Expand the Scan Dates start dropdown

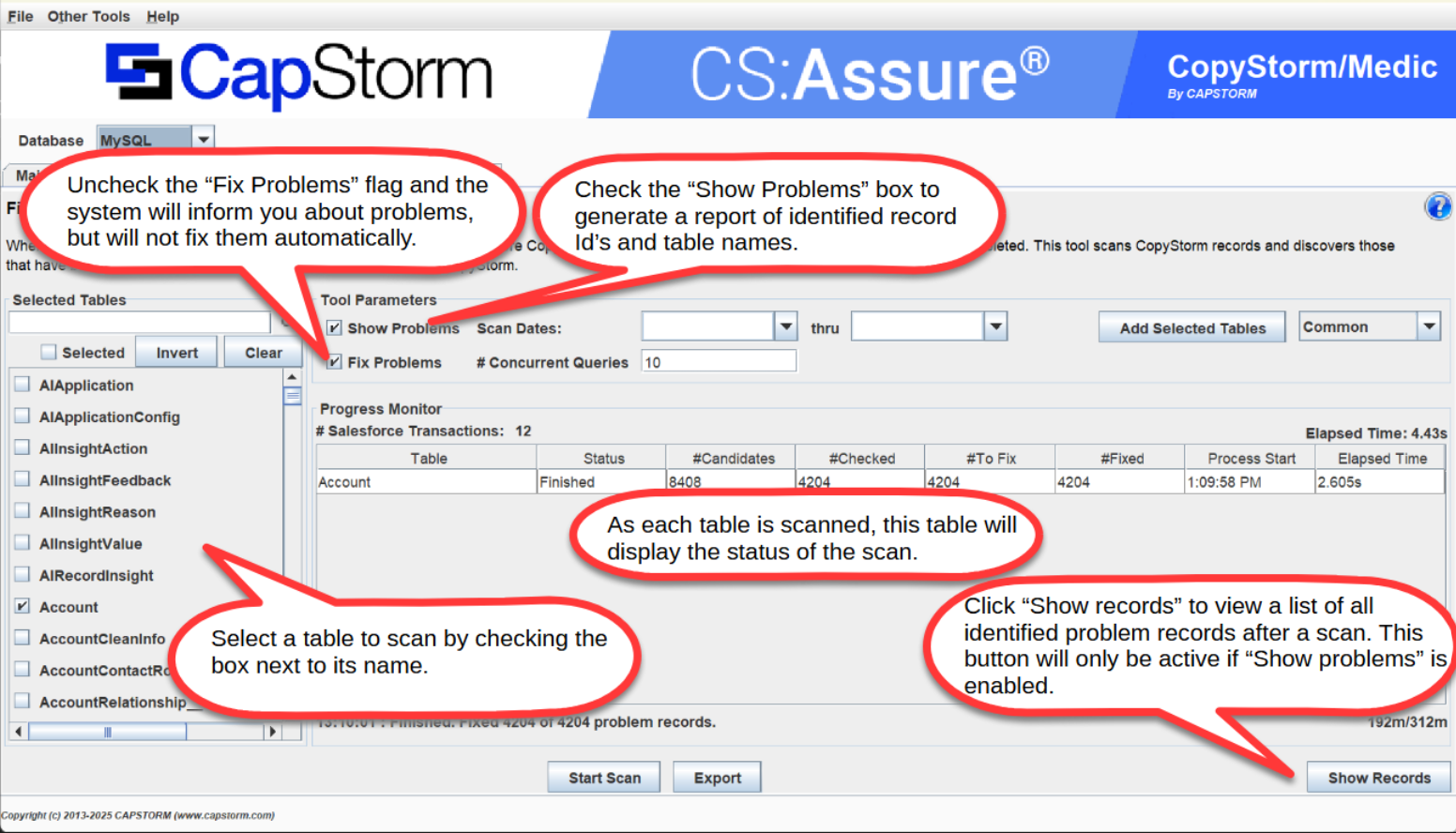click(786, 326)
